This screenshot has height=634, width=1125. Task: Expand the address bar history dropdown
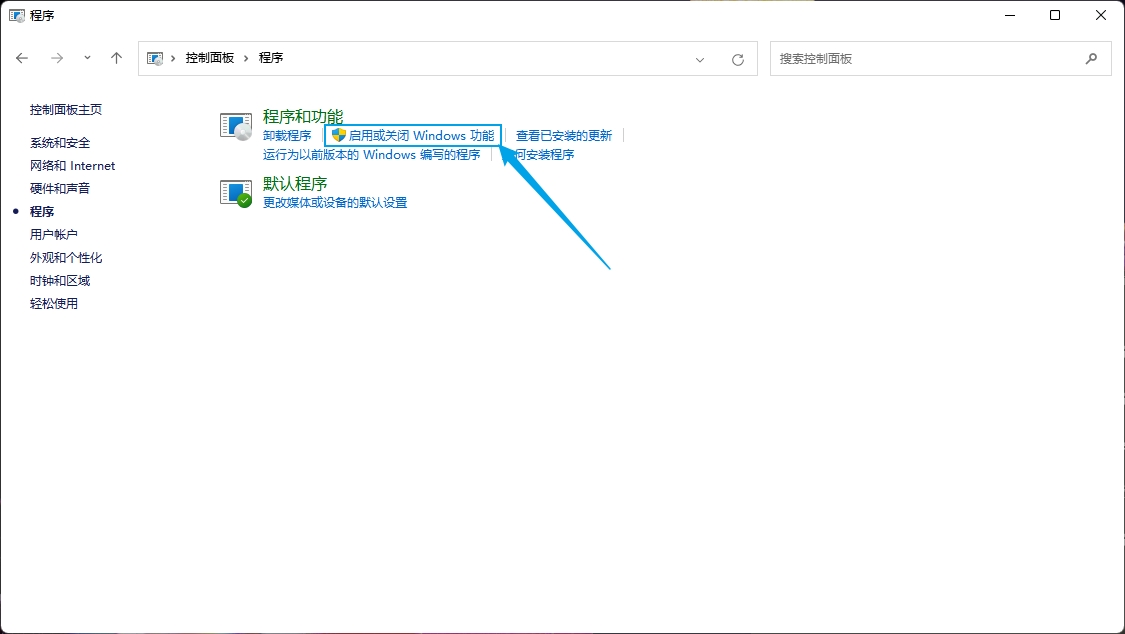(700, 59)
